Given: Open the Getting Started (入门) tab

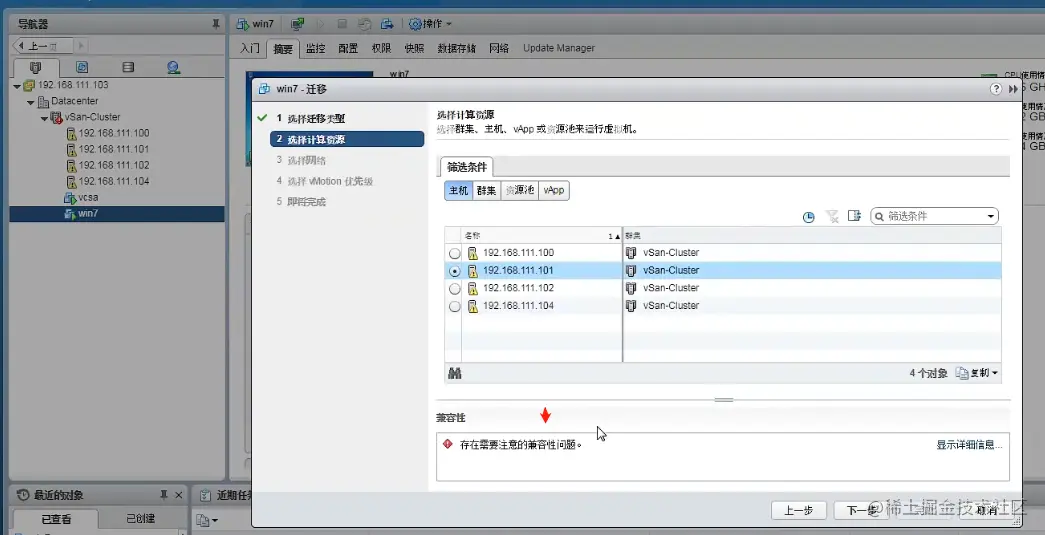Looking at the screenshot, I should point(249,48).
